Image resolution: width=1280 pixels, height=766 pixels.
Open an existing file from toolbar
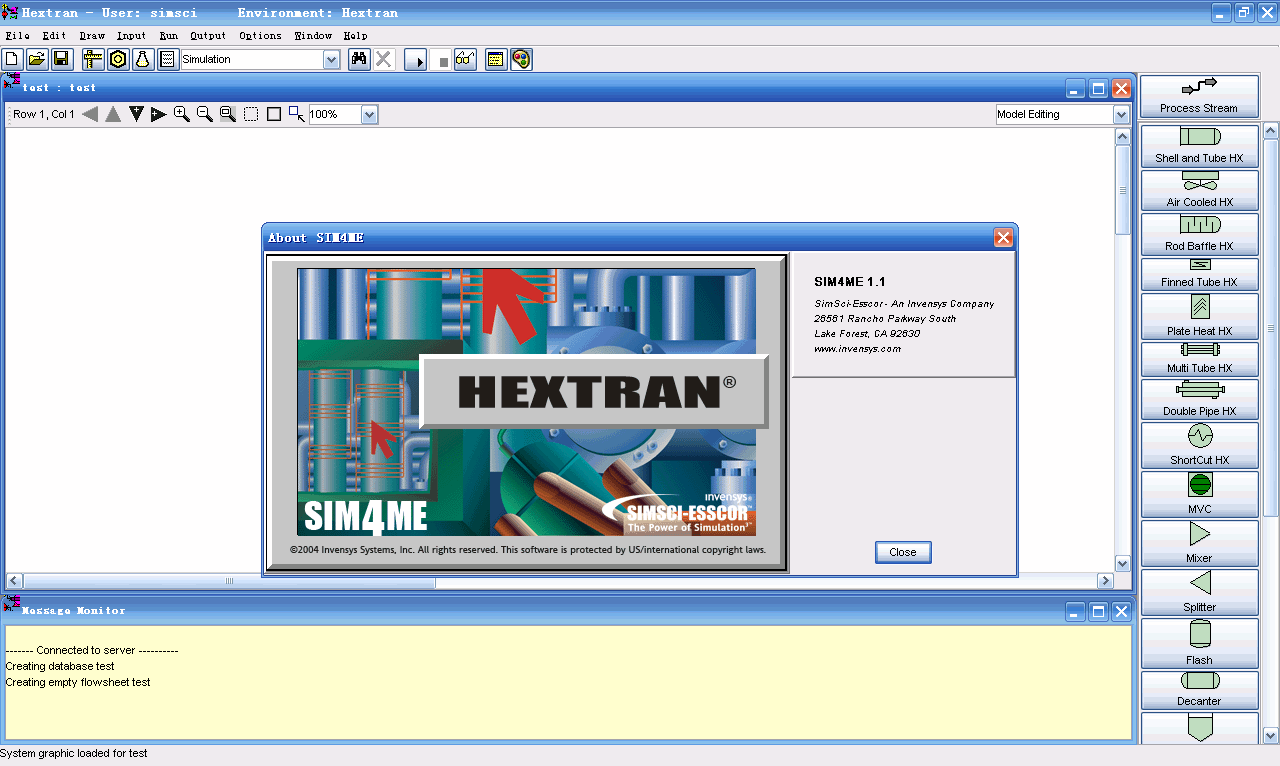coord(37,60)
